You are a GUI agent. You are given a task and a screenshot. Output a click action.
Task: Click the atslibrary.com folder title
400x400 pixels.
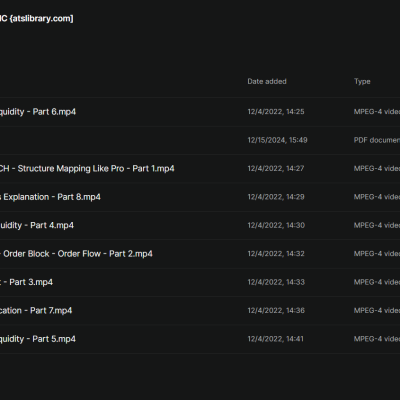tap(36, 18)
